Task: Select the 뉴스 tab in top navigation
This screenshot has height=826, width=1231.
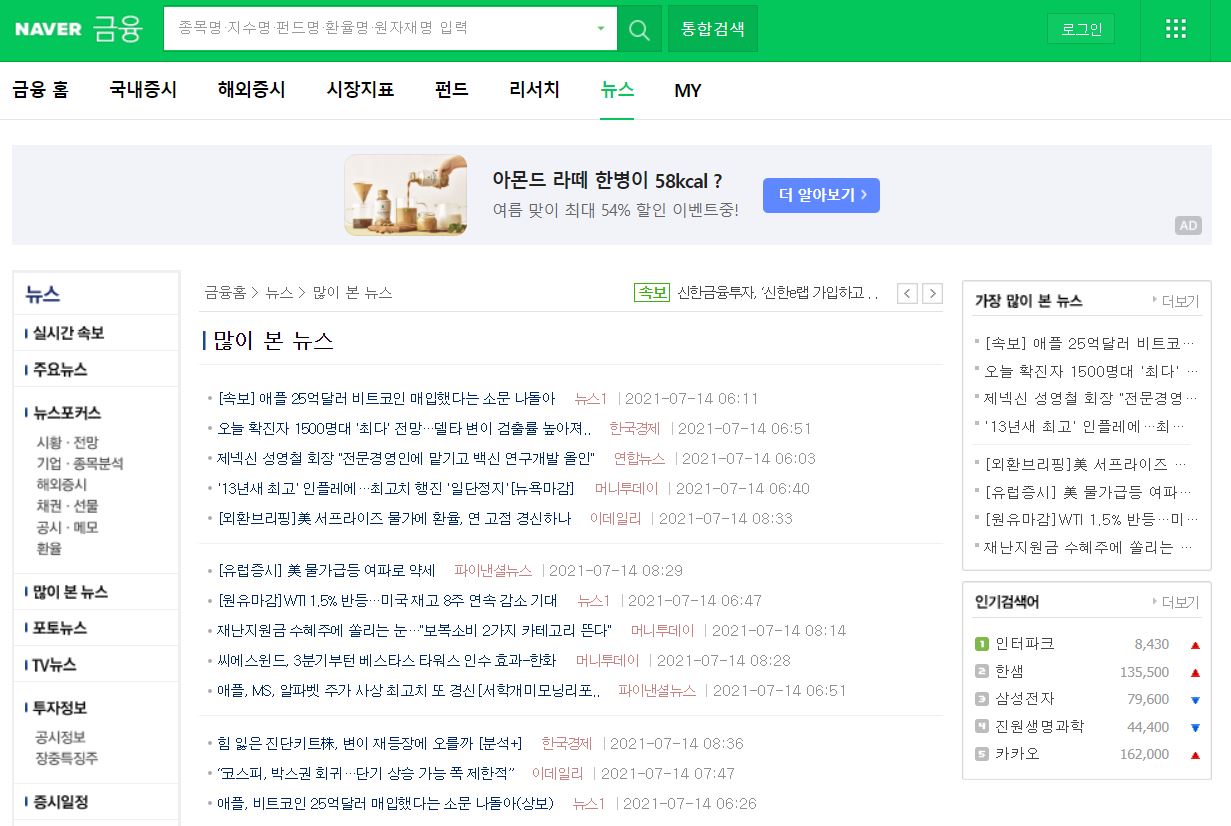Action: coord(617,90)
